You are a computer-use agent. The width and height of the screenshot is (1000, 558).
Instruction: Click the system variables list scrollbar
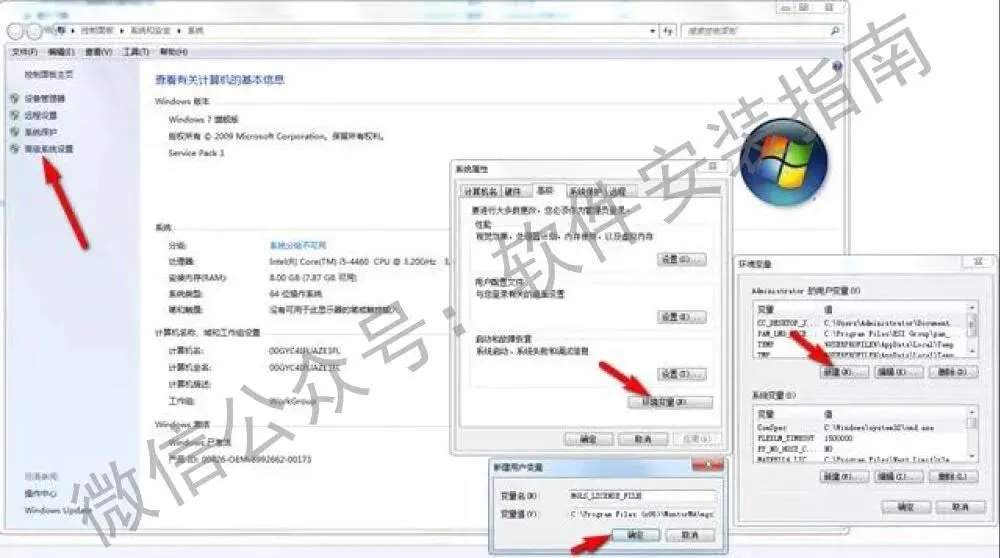pos(972,434)
